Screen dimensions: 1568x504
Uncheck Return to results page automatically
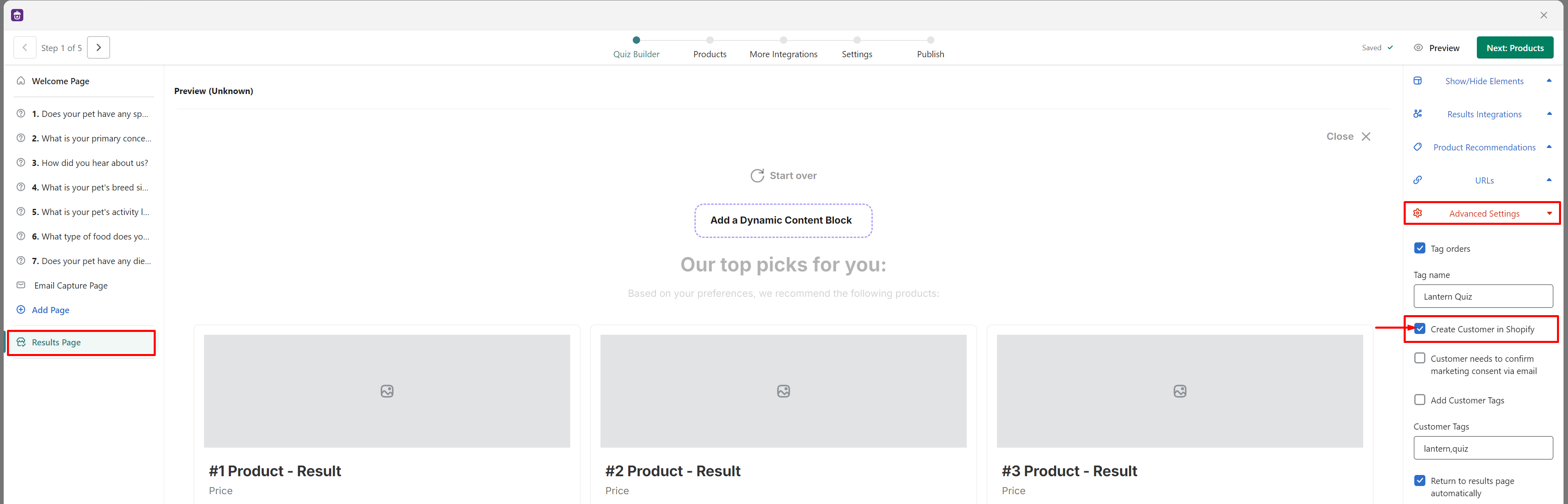(1420, 481)
